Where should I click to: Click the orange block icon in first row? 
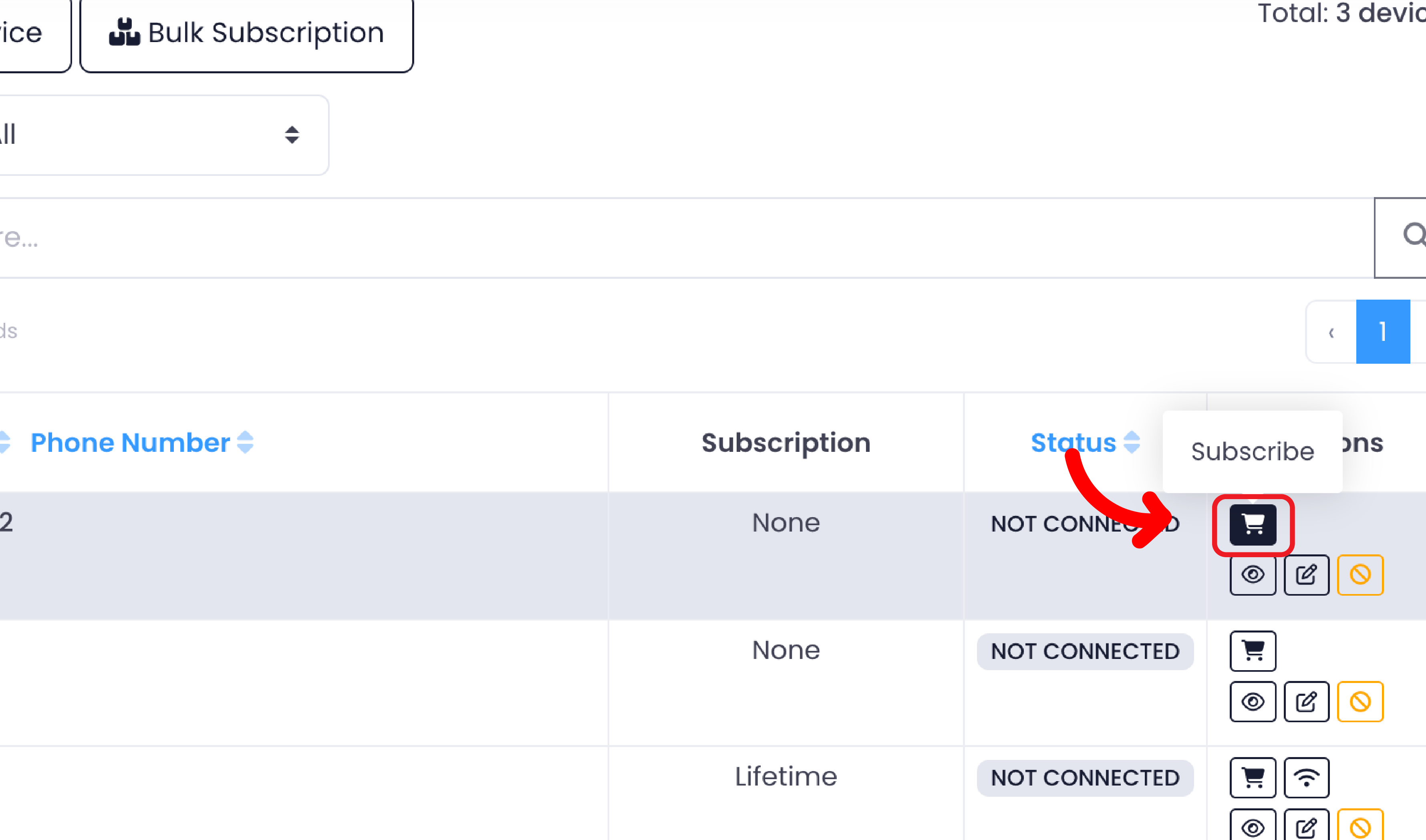tap(1360, 575)
